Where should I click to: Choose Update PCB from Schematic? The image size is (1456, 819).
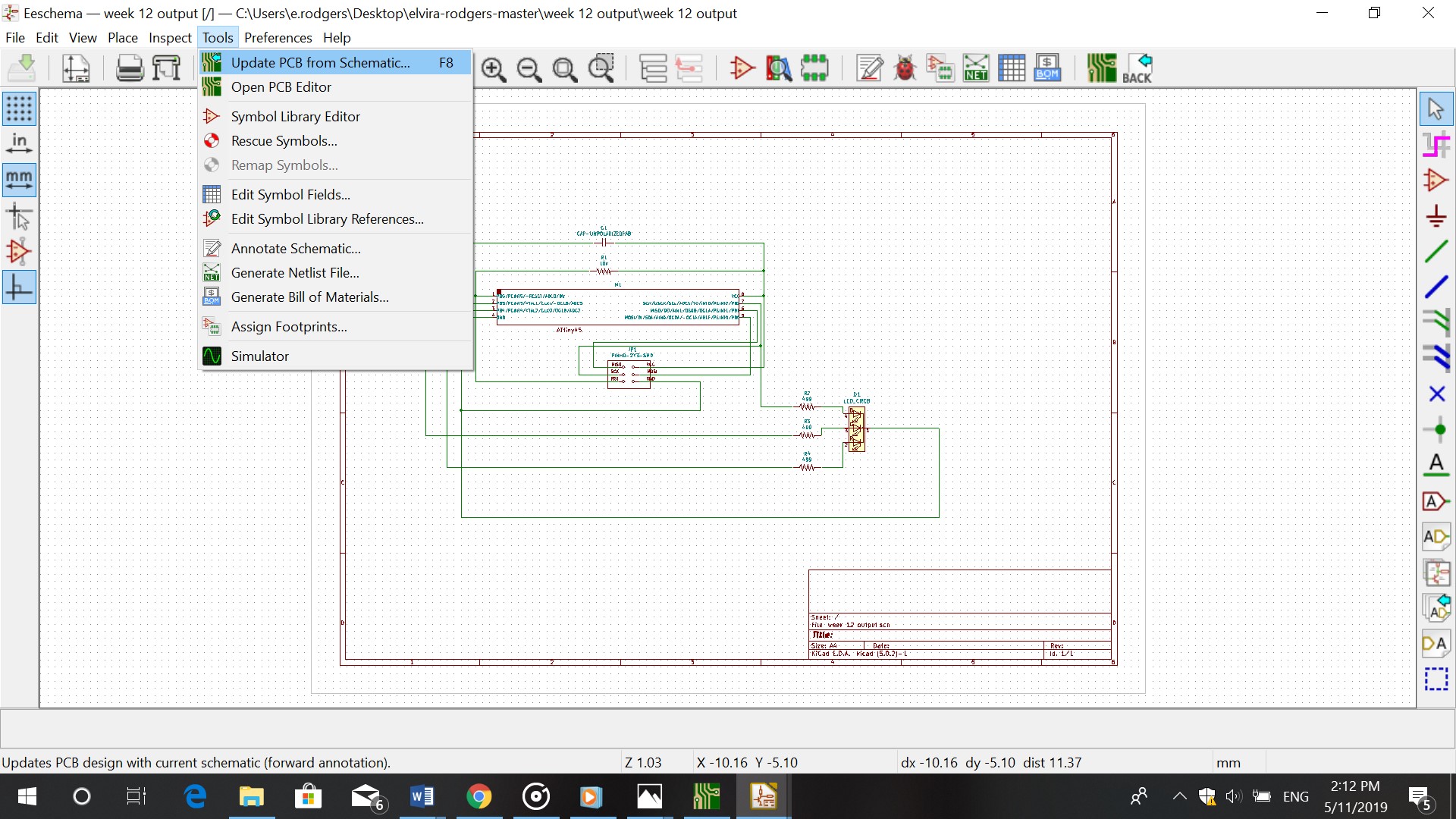click(320, 63)
